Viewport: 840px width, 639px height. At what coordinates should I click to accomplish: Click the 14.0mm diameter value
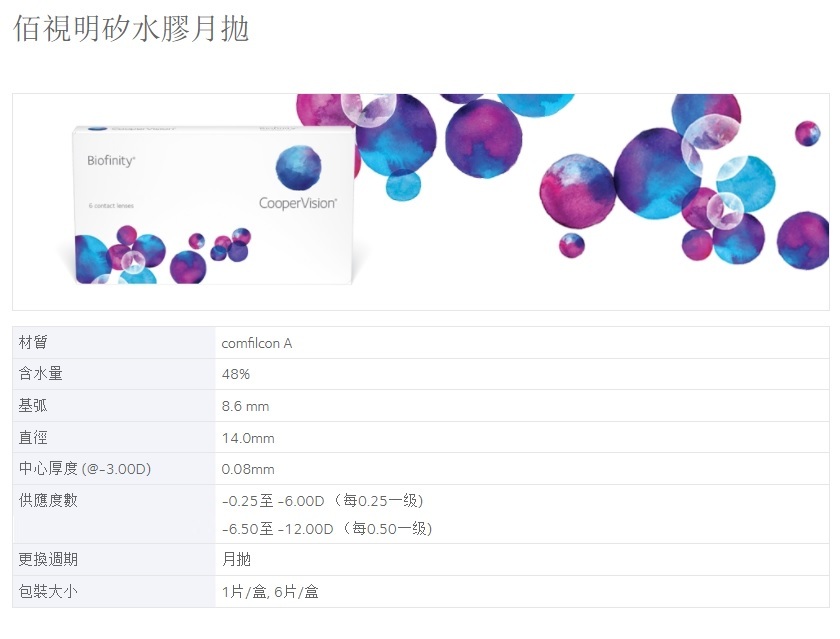click(x=248, y=438)
